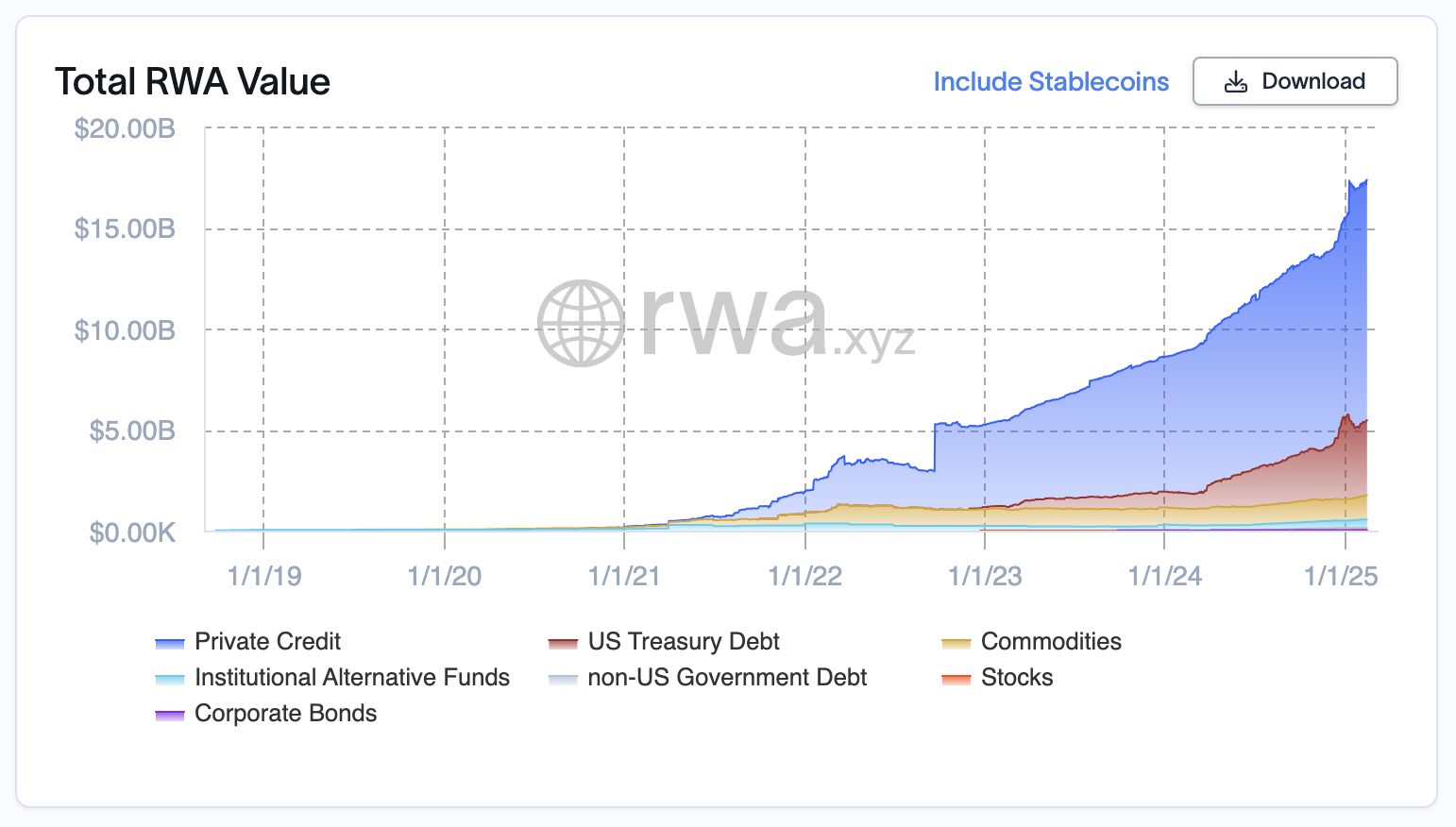This screenshot has height=827, width=1456.
Task: Click the 1/1/25 x-axis date label
Action: pyautogui.click(x=1341, y=577)
